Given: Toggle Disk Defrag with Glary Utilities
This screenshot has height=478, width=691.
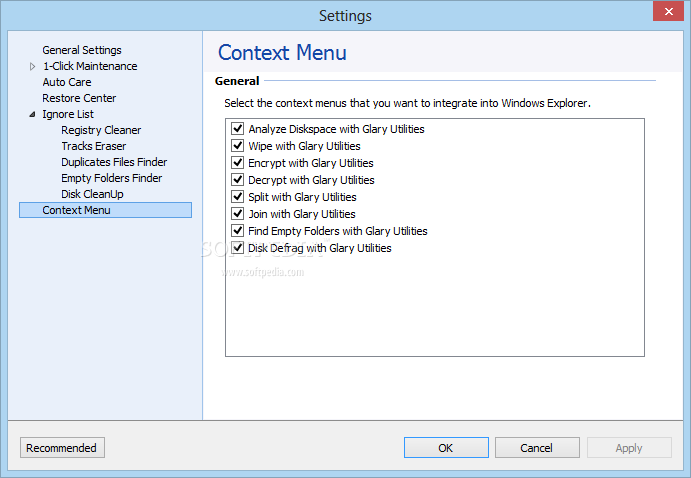Looking at the screenshot, I should (x=238, y=248).
